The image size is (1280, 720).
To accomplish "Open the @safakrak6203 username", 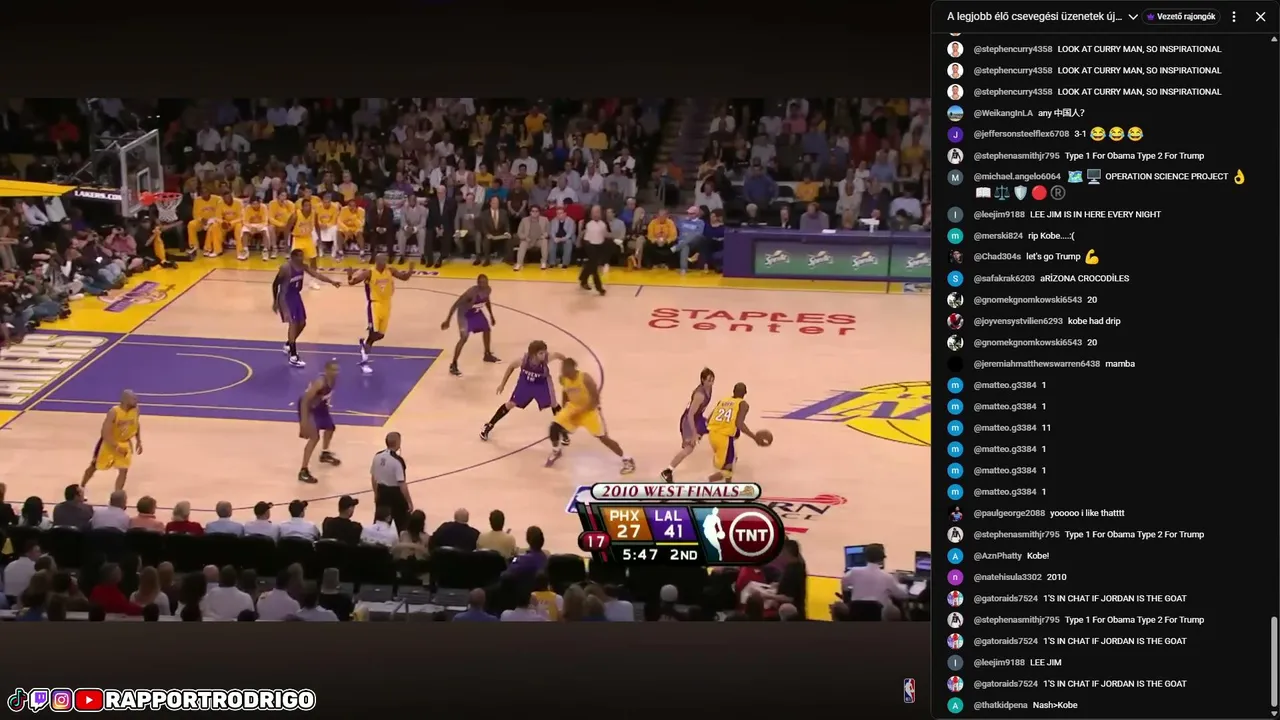I will [1004, 279].
